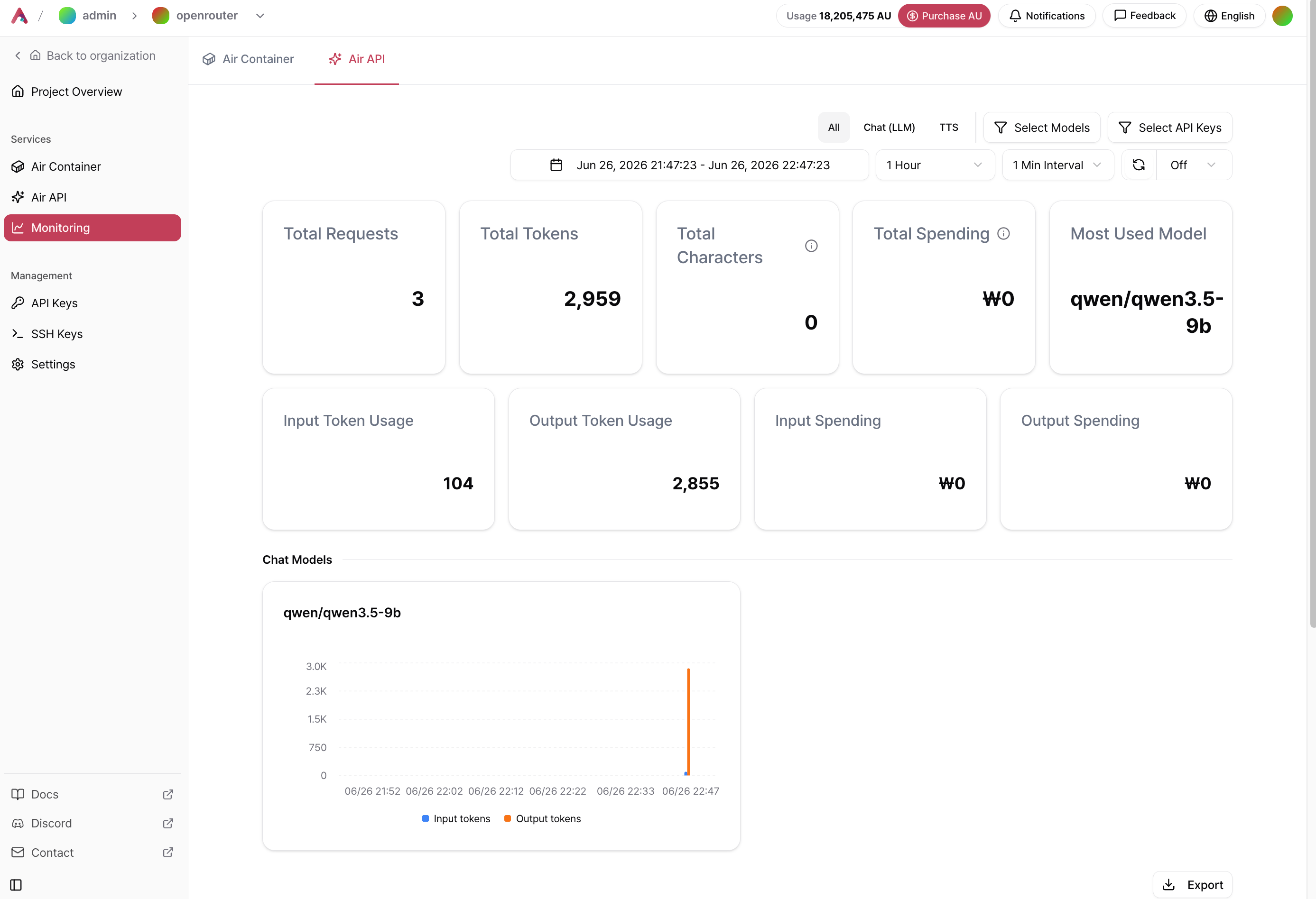This screenshot has width=1316, height=899.
Task: Open the openrouter project breadcrumb
Action: [195, 16]
